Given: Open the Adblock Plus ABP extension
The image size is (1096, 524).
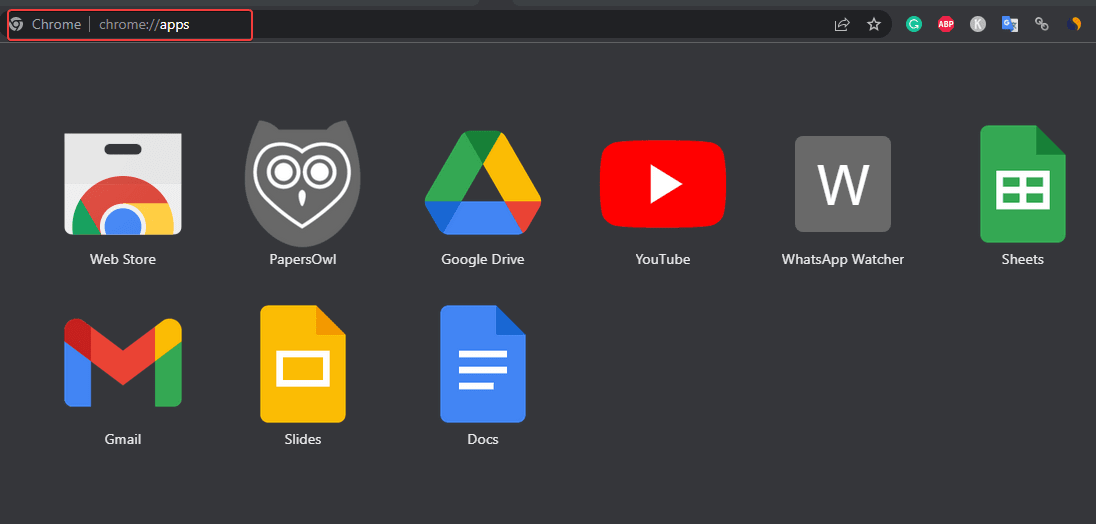Looking at the screenshot, I should (x=946, y=24).
